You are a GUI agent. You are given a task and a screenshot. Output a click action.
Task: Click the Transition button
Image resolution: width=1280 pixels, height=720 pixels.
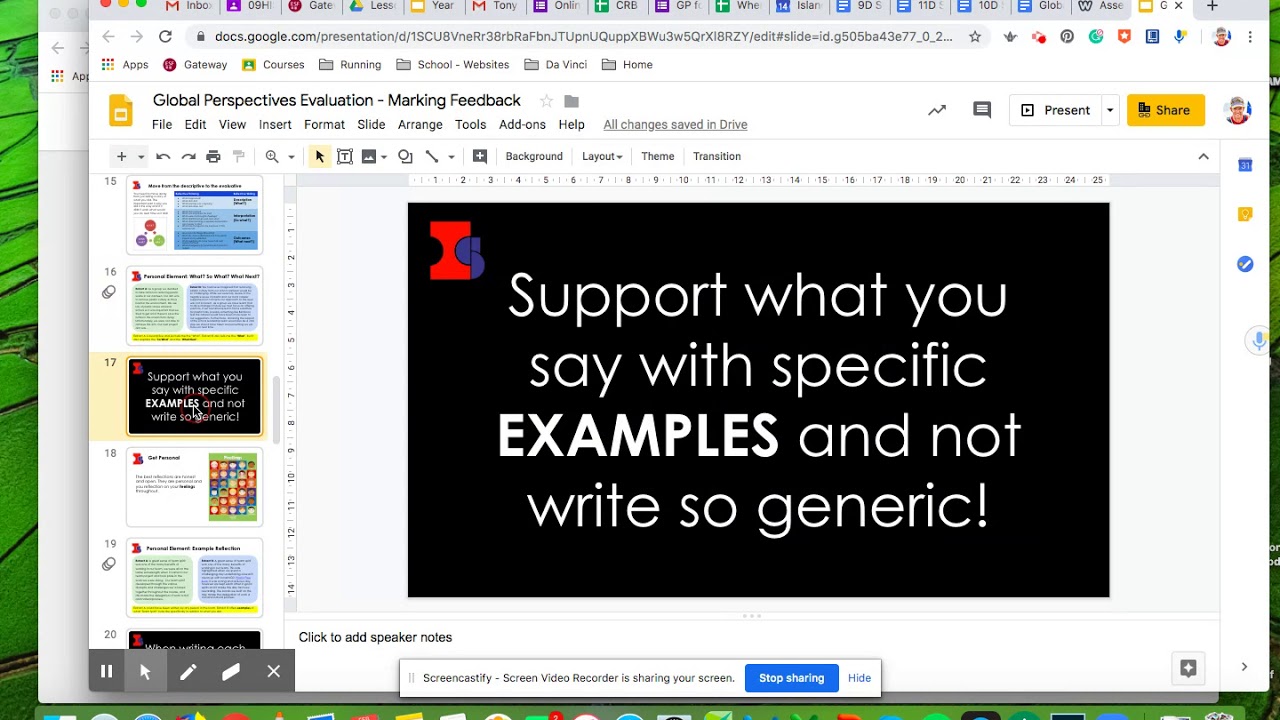717,156
